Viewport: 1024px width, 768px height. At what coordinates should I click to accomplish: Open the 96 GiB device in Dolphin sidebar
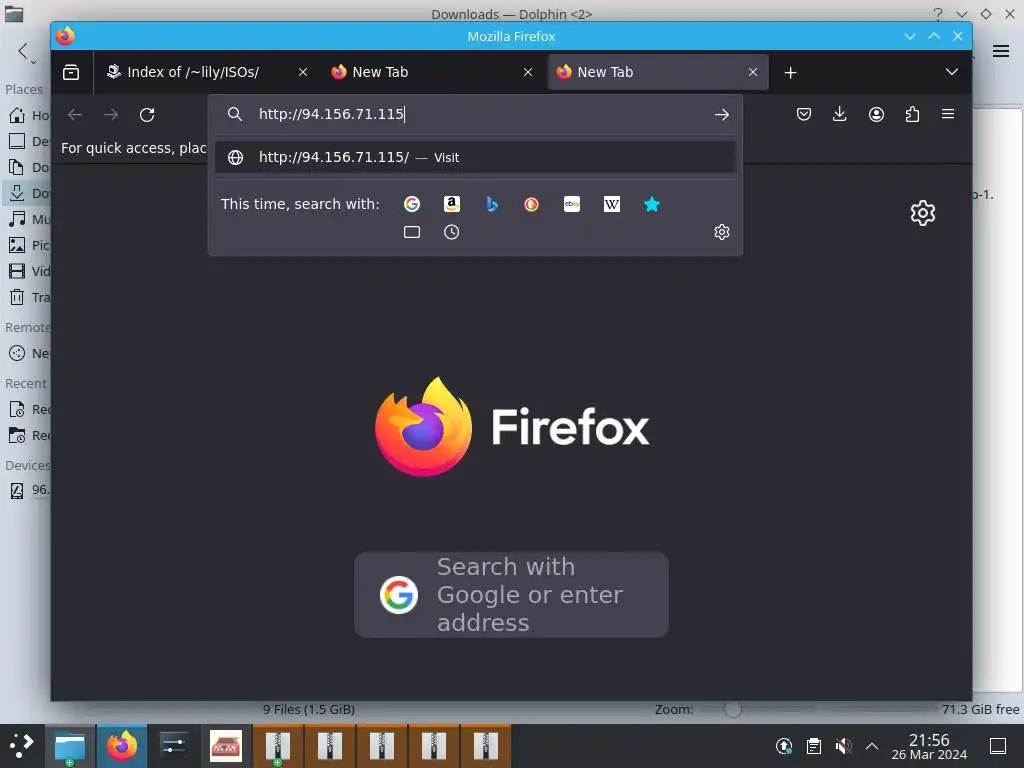[29, 490]
